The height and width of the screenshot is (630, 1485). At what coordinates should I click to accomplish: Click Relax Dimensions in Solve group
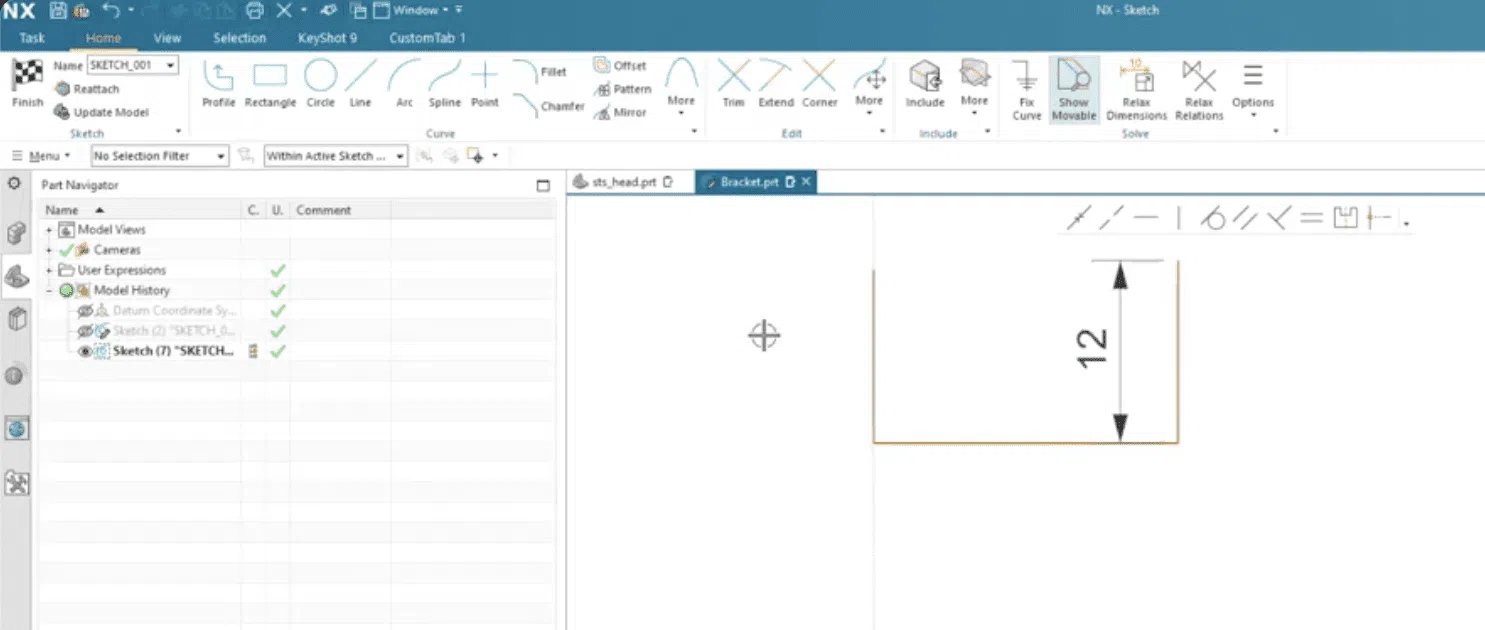1136,89
